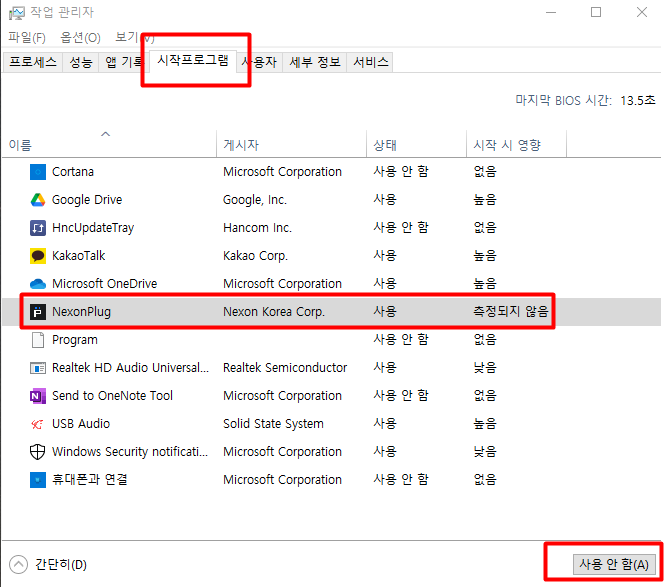Click the NexonPlug icon

coord(38,311)
